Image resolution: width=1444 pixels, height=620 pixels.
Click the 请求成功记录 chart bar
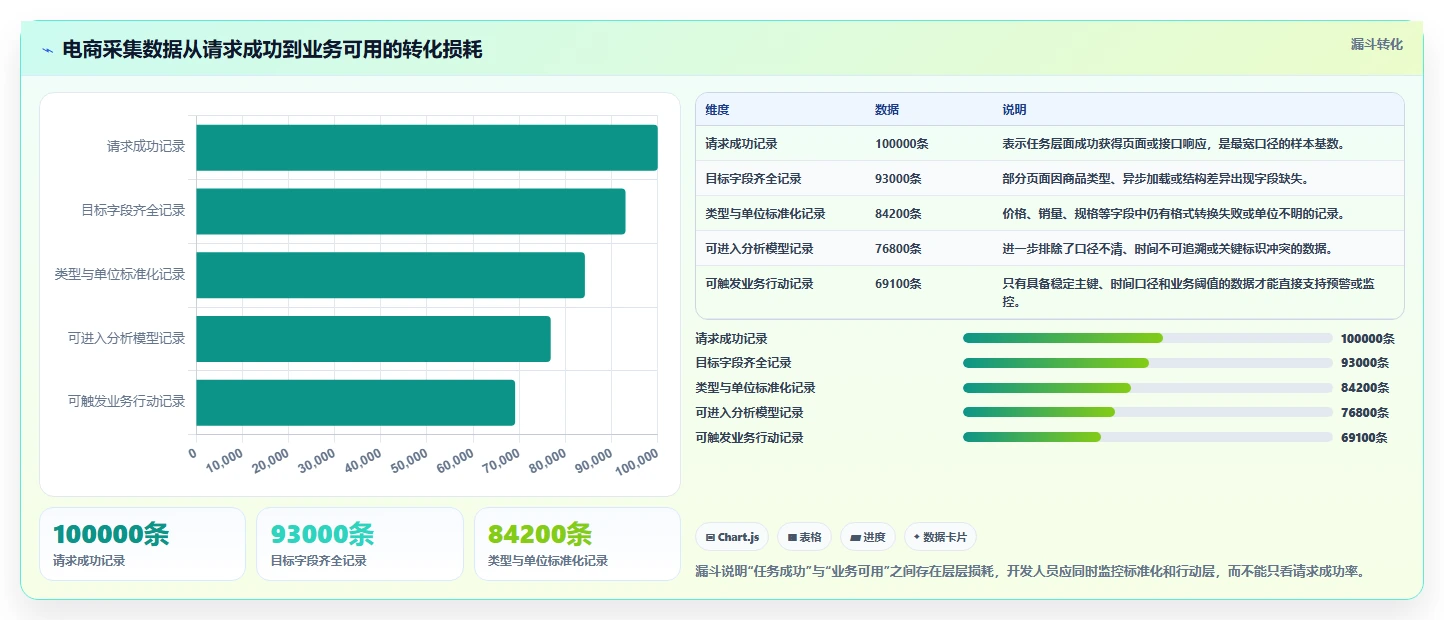[427, 147]
